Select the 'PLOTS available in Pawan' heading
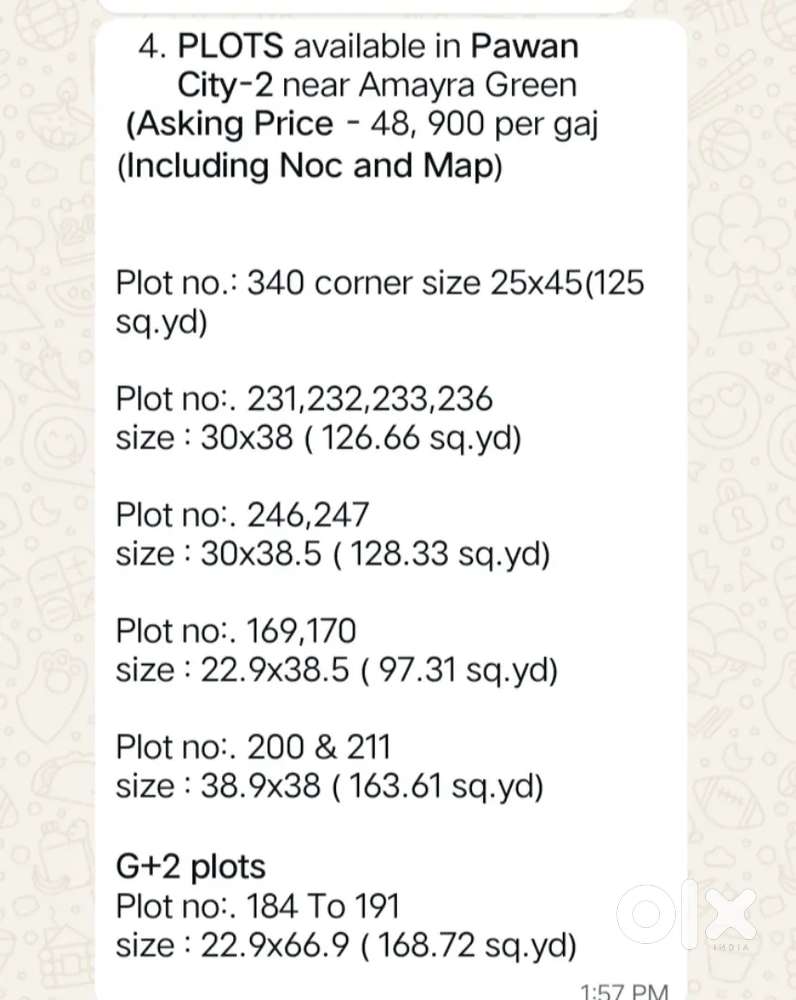Viewport: 796px width, 1000px height. (357, 45)
